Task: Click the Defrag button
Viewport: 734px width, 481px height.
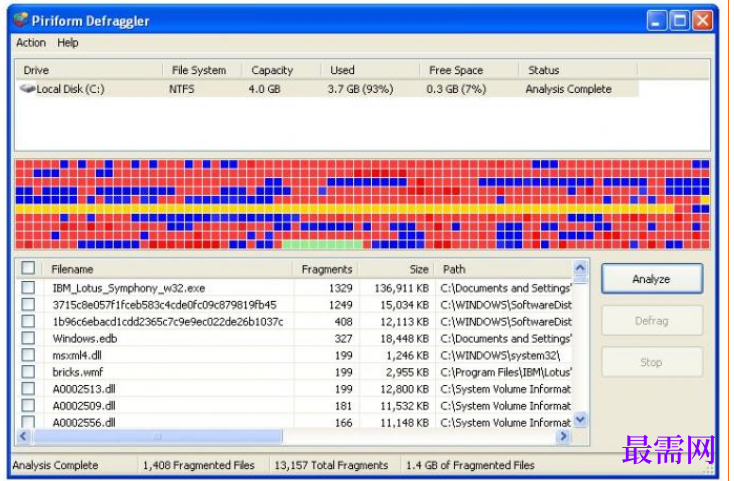Action: pos(652,321)
